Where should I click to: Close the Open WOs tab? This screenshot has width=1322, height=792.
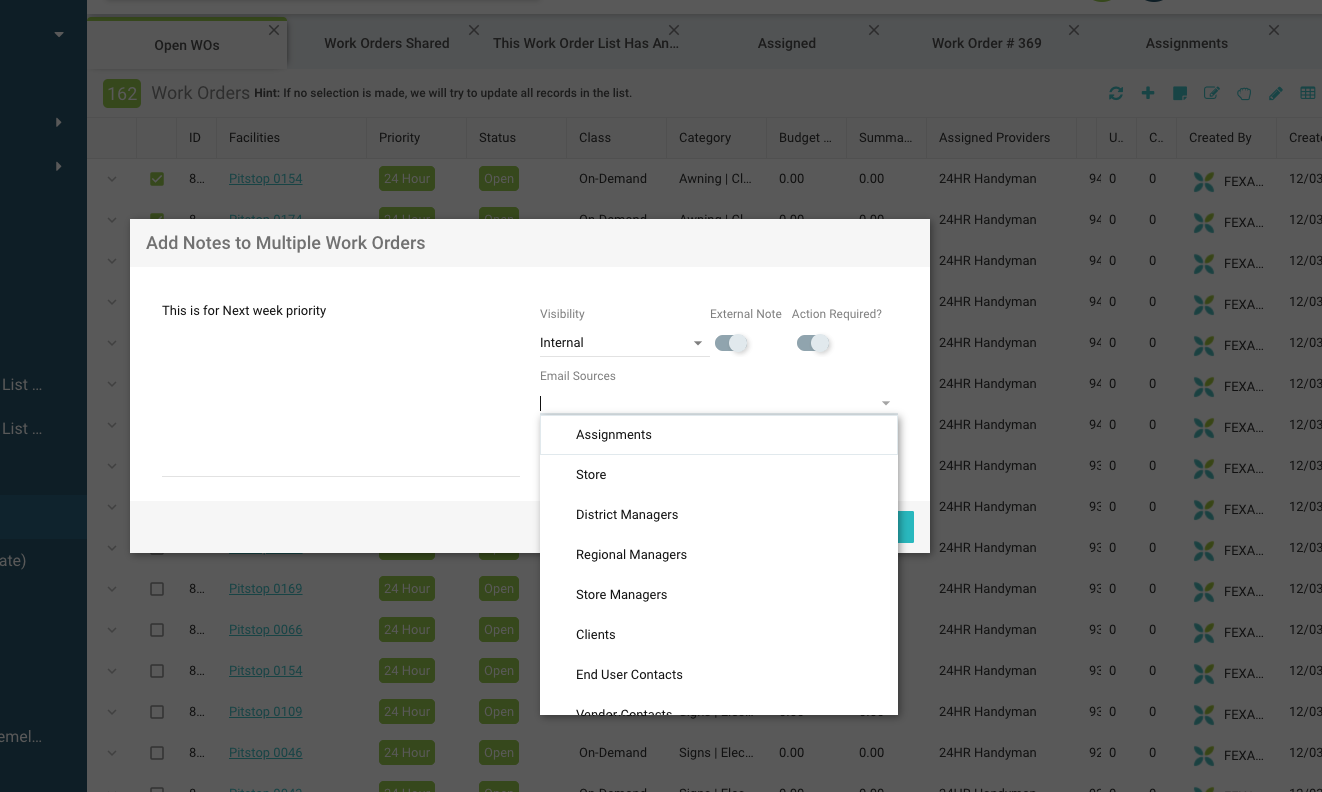point(274,31)
